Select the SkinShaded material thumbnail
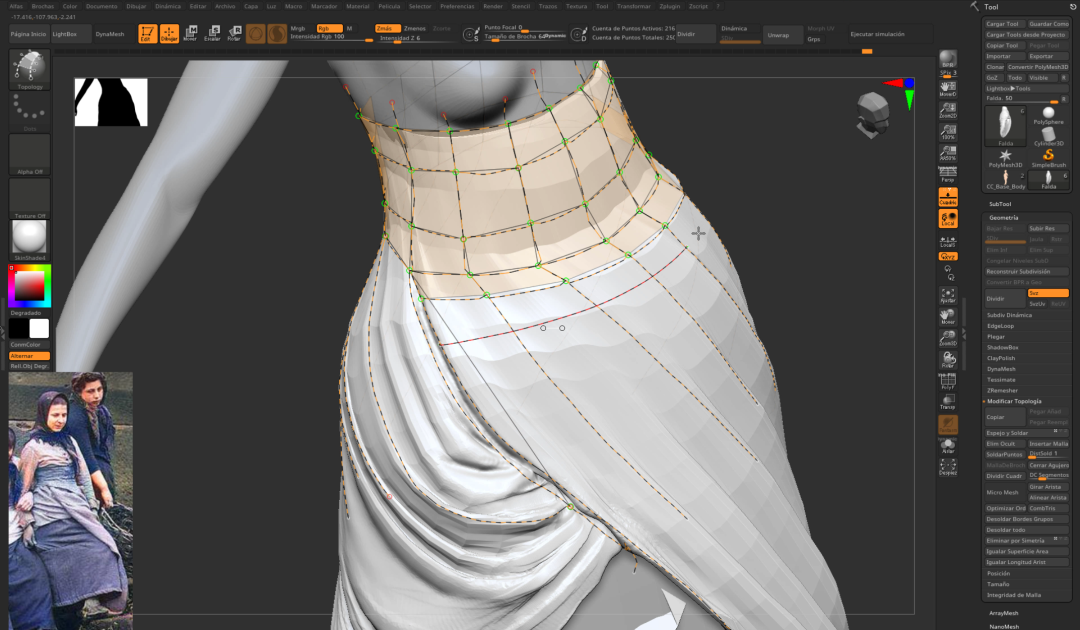This screenshot has height=630, width=1080. (x=28, y=235)
